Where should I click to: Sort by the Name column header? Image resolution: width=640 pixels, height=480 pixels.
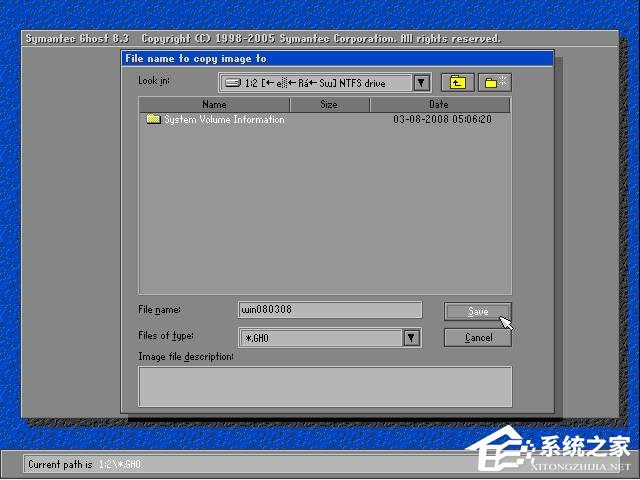pyautogui.click(x=214, y=104)
